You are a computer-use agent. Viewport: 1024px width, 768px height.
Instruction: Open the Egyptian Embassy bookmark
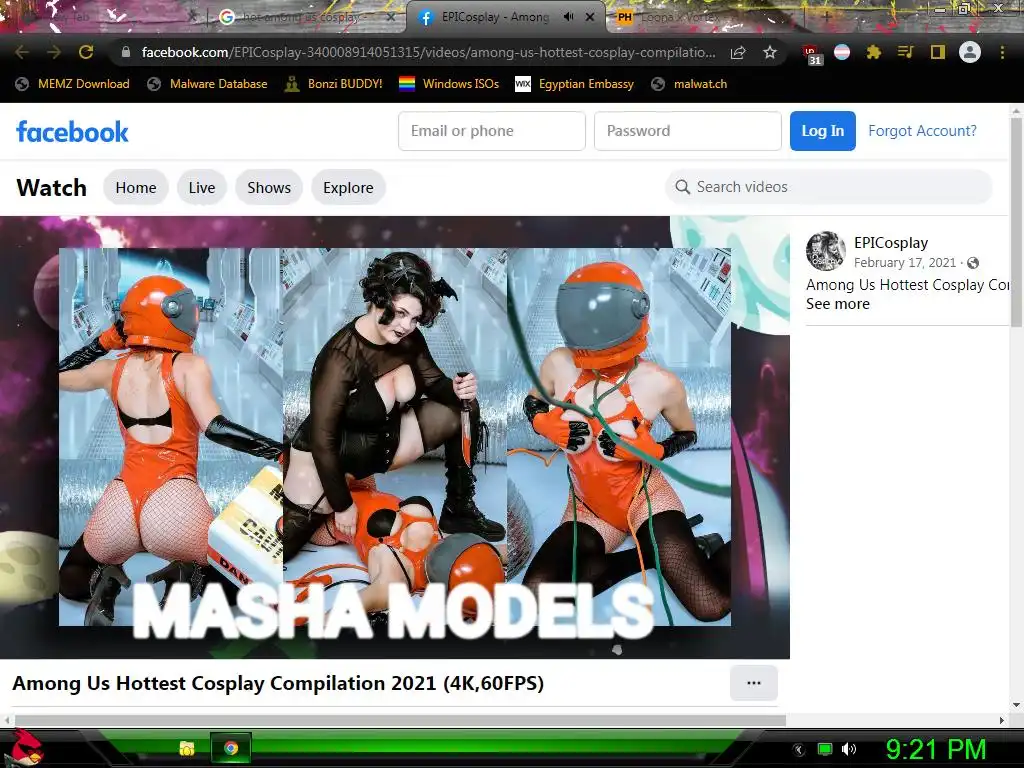coord(575,84)
